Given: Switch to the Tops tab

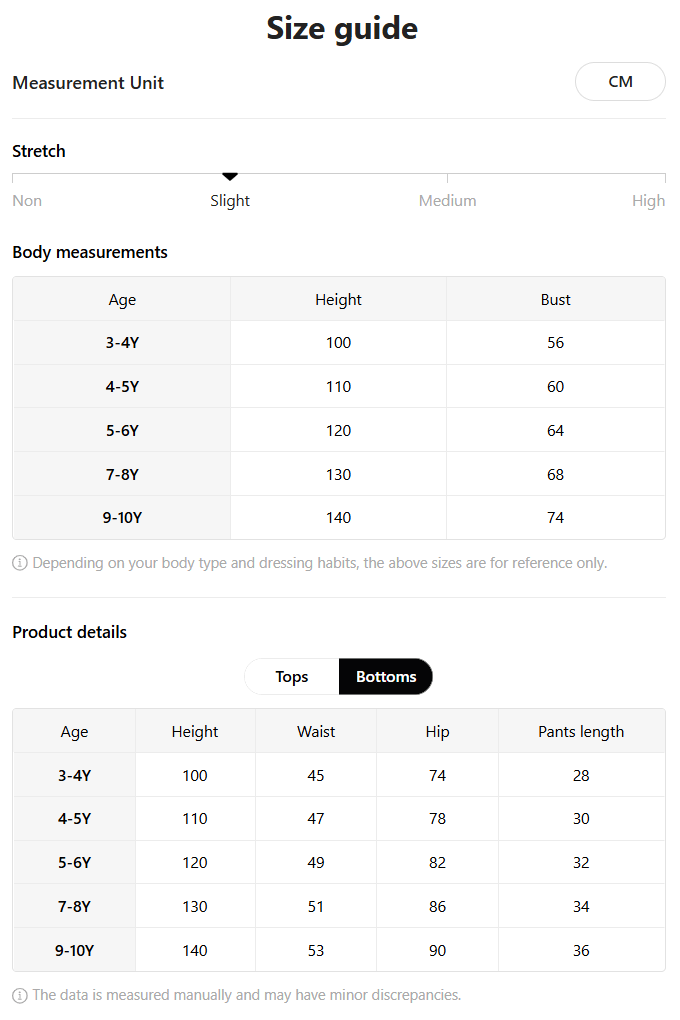Looking at the screenshot, I should tap(292, 677).
